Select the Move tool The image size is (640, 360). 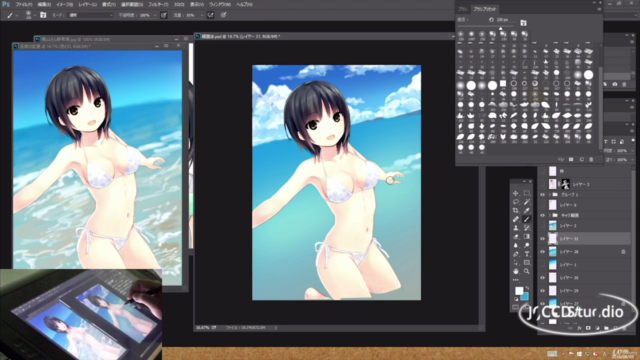tap(516, 193)
